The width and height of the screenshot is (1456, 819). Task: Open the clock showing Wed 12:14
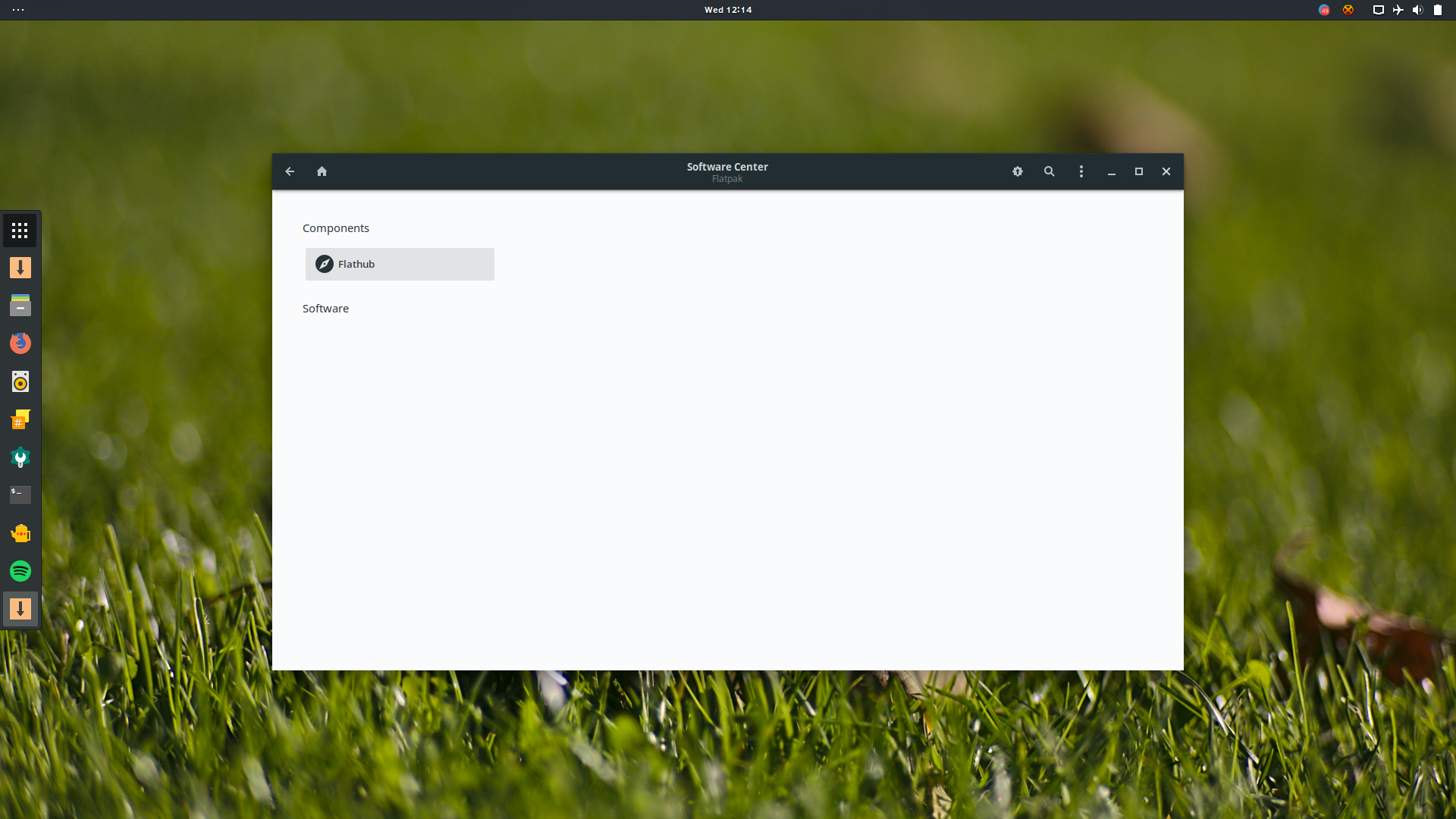728,10
